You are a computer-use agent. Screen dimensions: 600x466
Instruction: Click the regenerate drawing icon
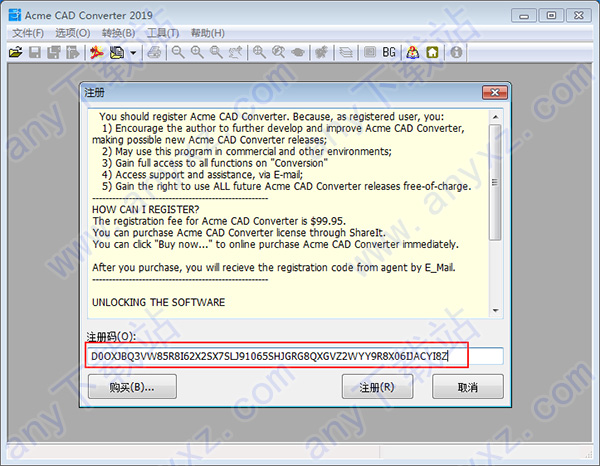point(321,52)
